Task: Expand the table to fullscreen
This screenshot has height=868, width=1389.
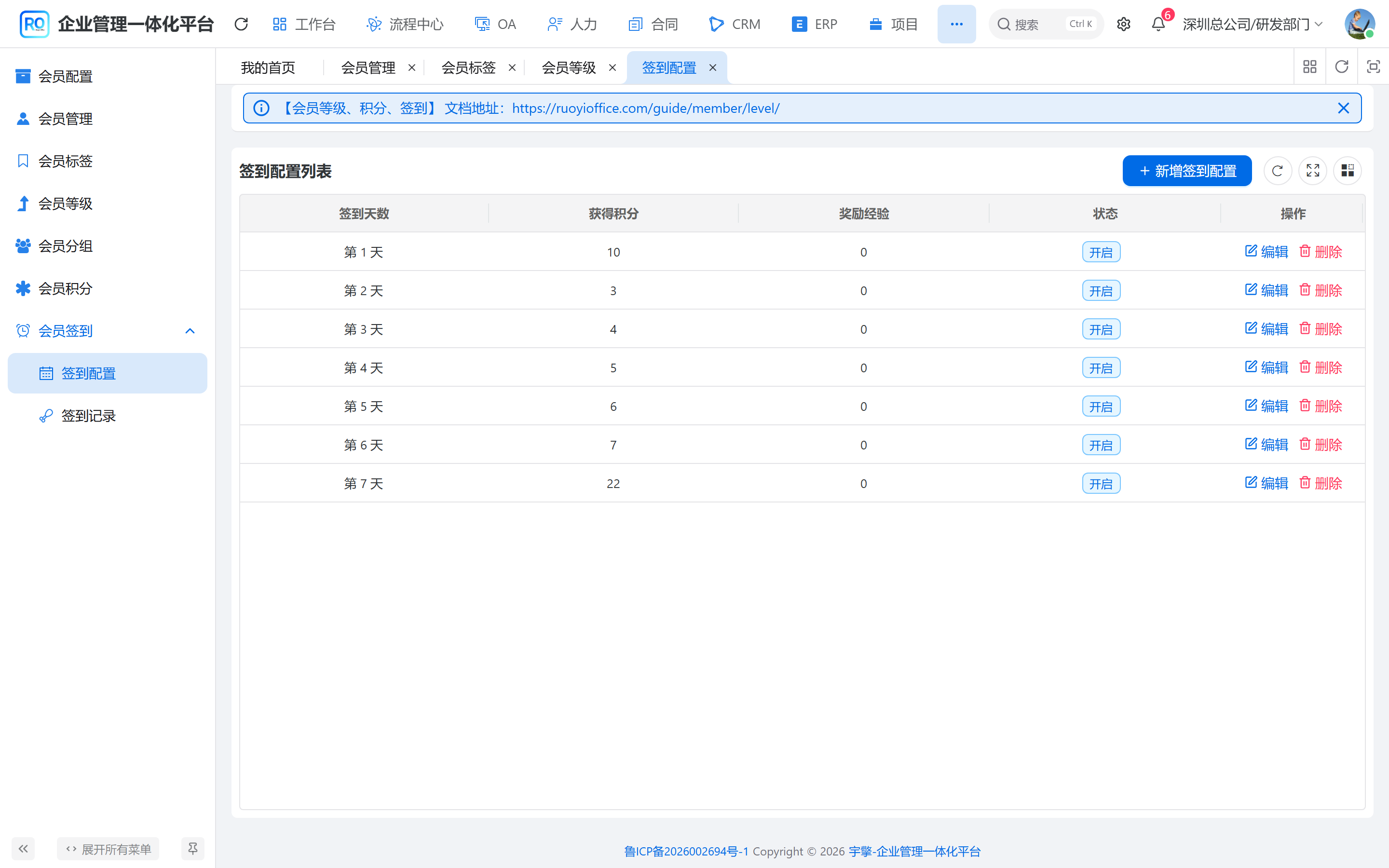Action: pos(1313,171)
